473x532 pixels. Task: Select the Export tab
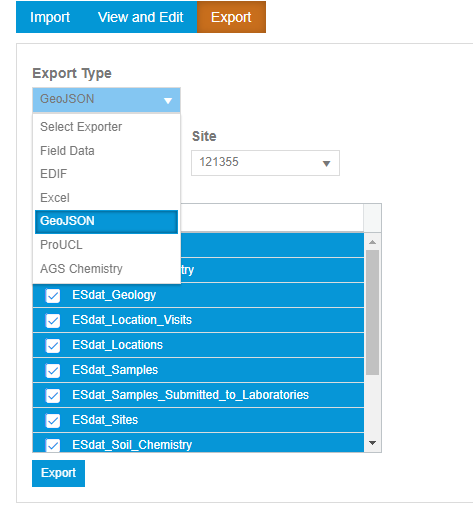click(231, 17)
